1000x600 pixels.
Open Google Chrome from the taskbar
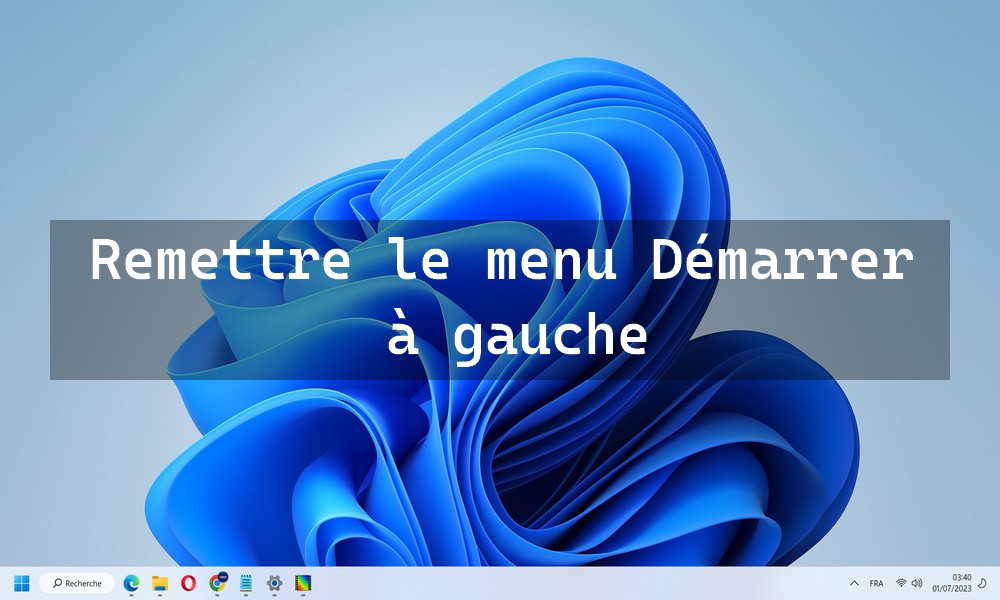[x=217, y=582]
